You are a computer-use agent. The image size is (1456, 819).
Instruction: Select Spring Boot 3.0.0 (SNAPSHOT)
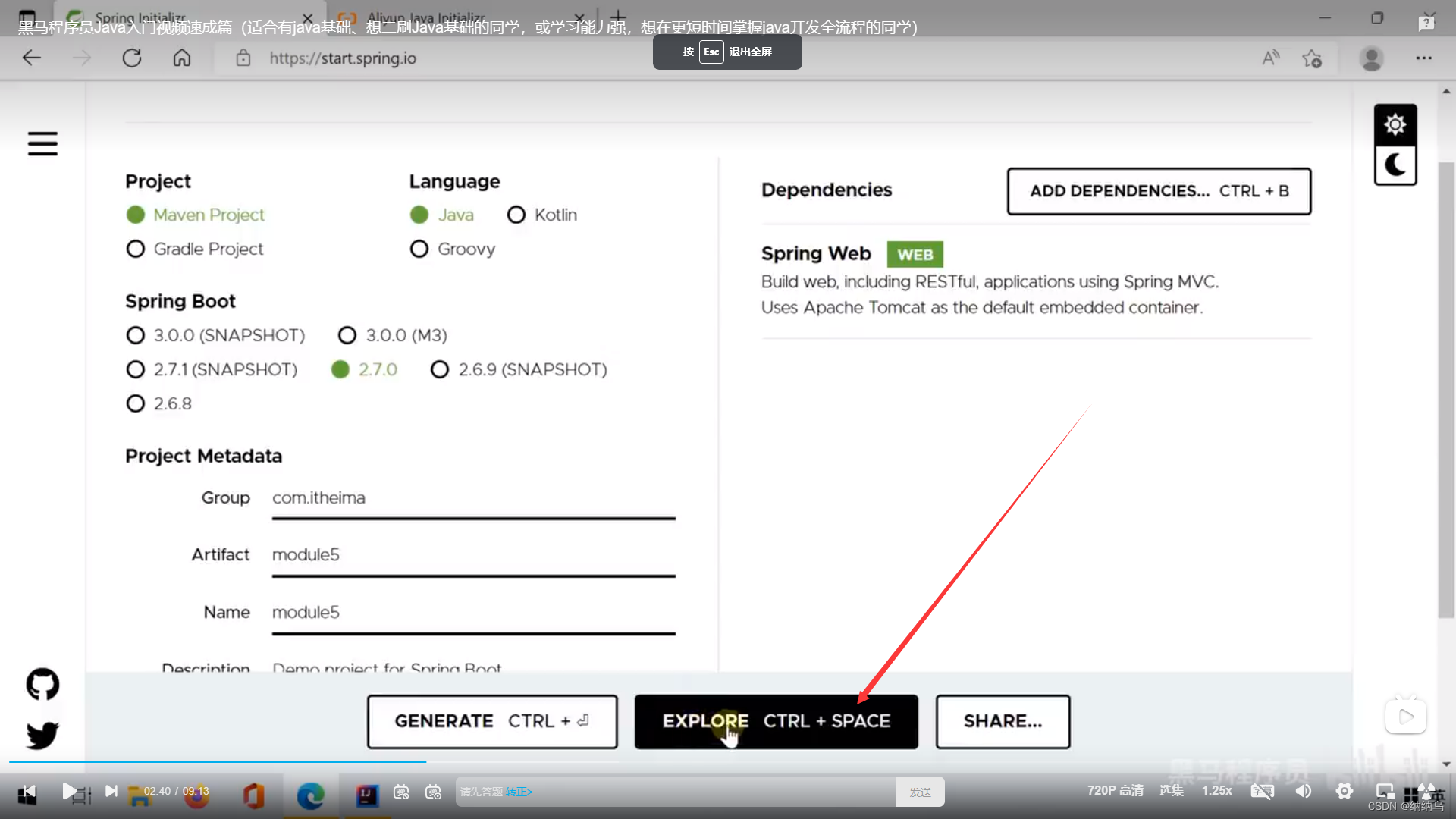tap(136, 335)
